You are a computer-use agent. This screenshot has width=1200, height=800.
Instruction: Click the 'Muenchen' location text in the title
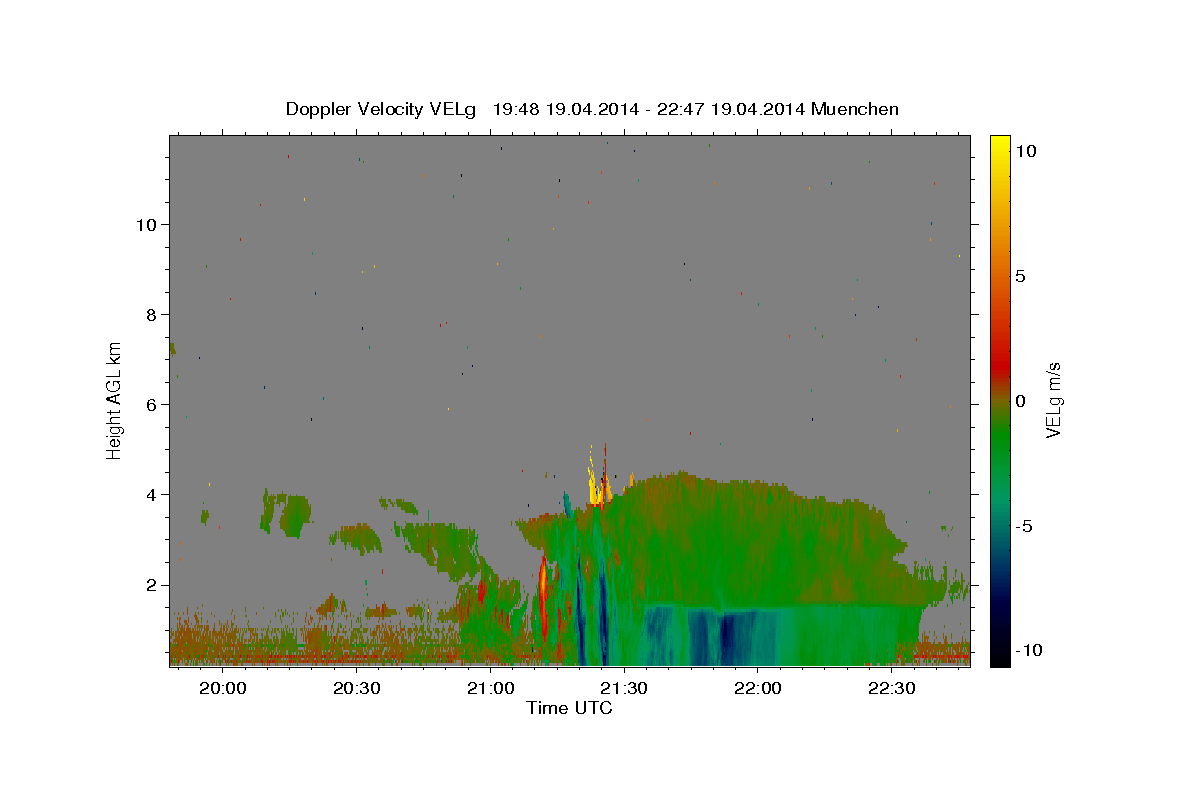coord(855,109)
